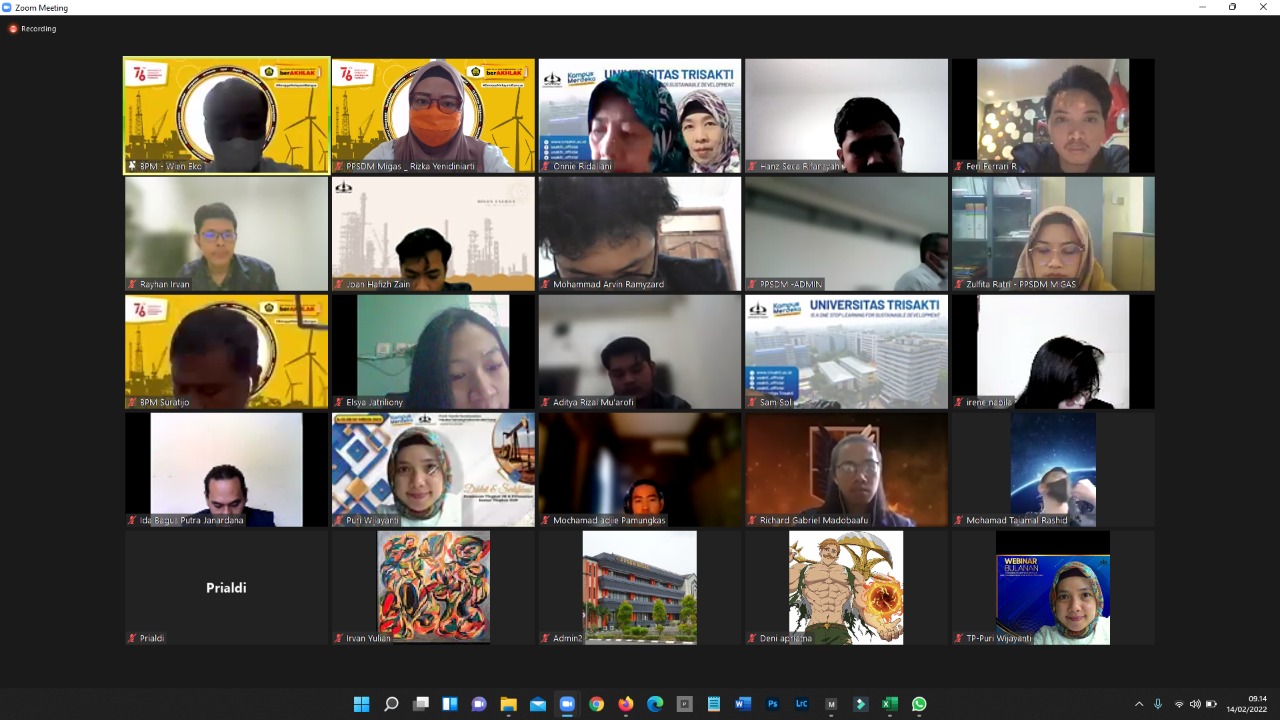Select the Universitas Trisakti Sam Sol video tile
The image size is (1280, 720).
[846, 351]
